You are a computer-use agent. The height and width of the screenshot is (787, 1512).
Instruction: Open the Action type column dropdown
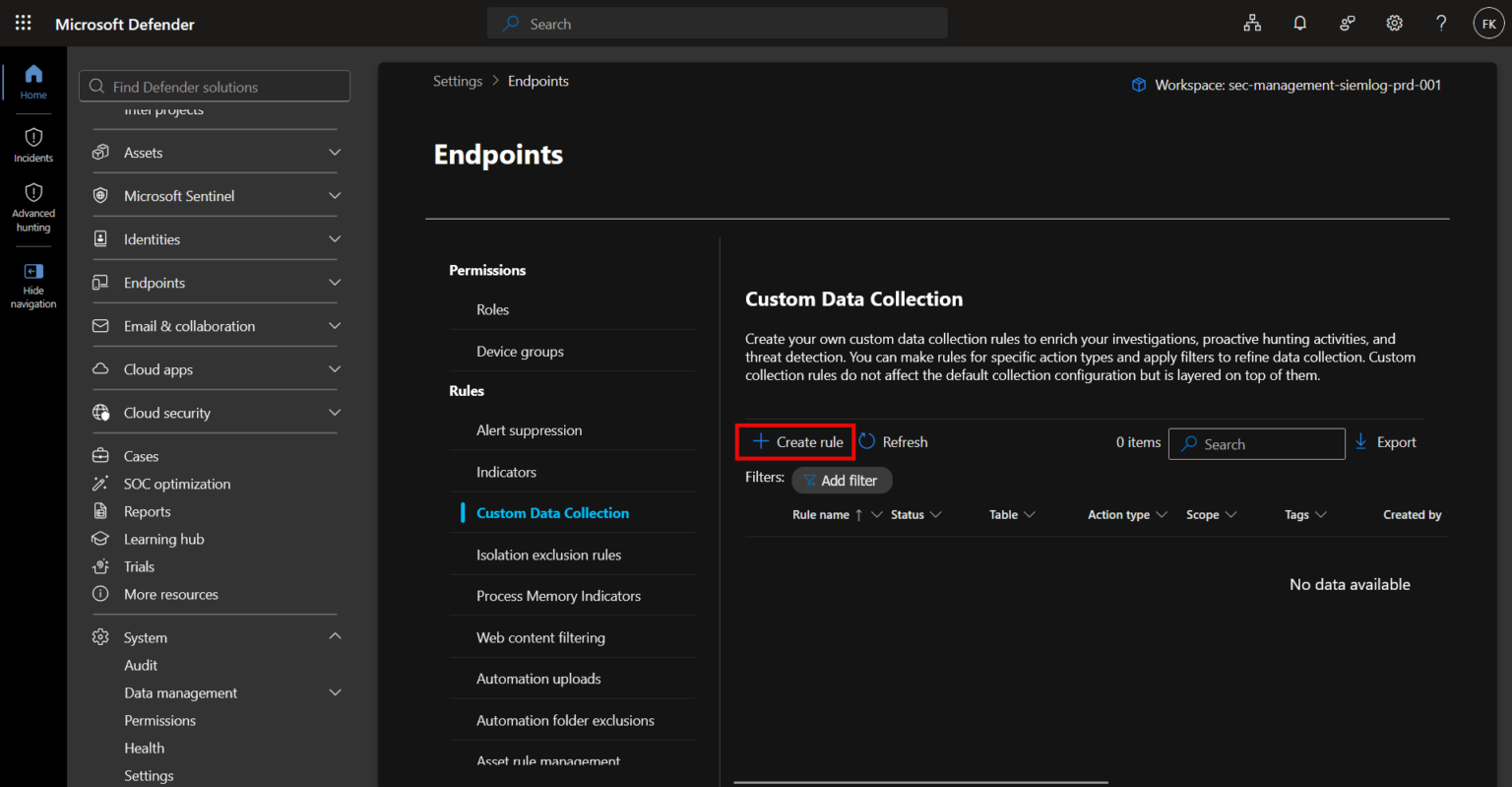(x=1162, y=515)
